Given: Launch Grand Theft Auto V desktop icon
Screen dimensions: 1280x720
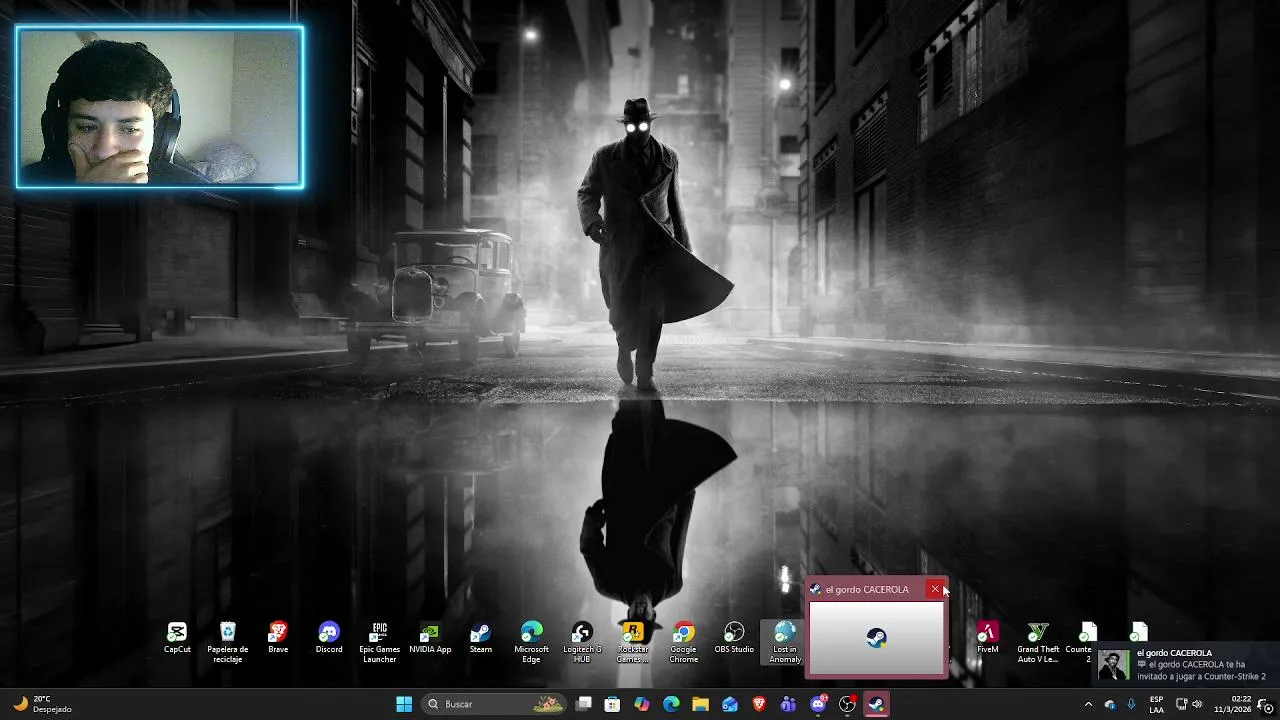Looking at the screenshot, I should (x=1038, y=641).
